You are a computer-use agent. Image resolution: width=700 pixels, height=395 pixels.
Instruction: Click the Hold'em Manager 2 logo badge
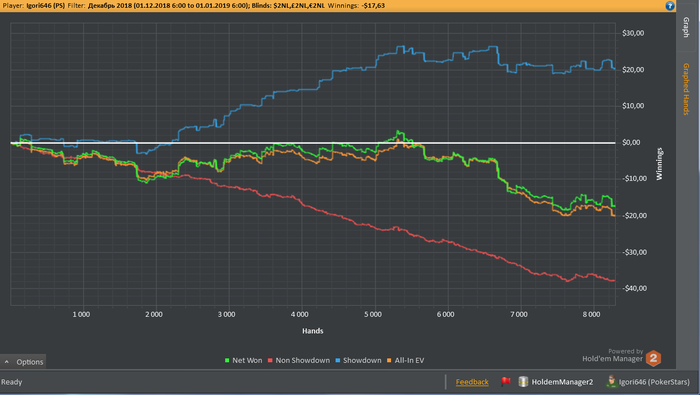(x=654, y=358)
